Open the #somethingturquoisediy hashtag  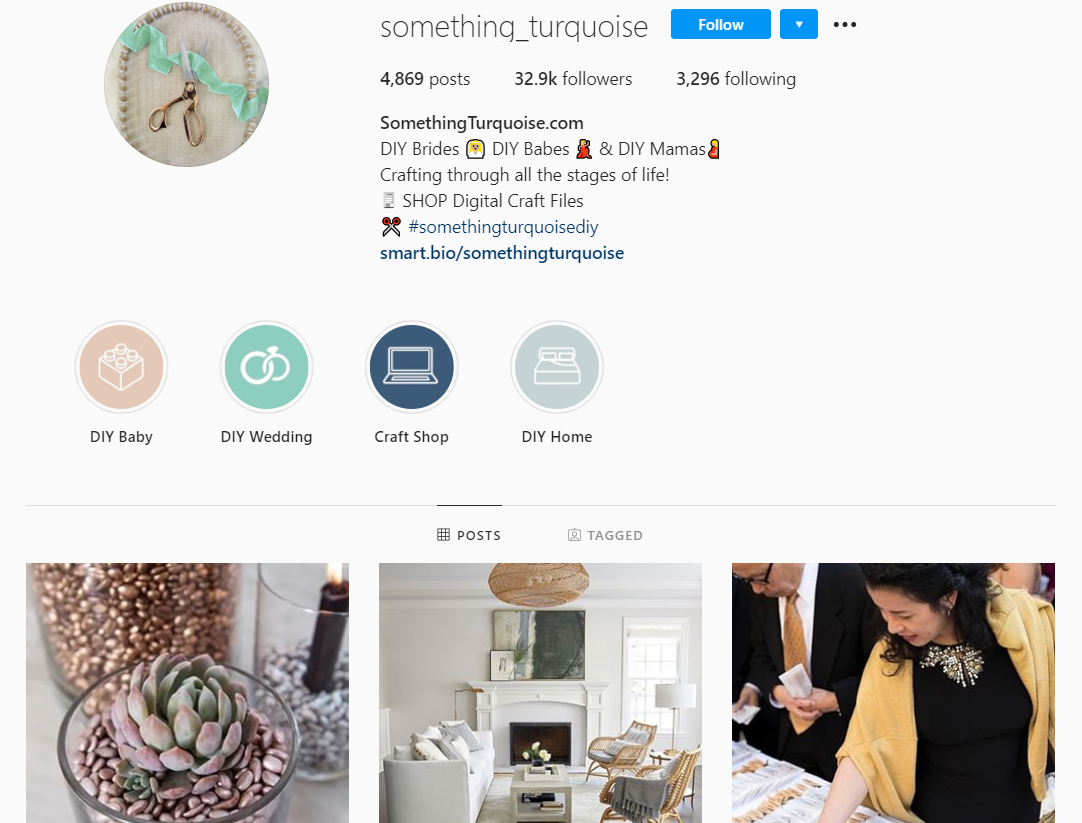[503, 227]
